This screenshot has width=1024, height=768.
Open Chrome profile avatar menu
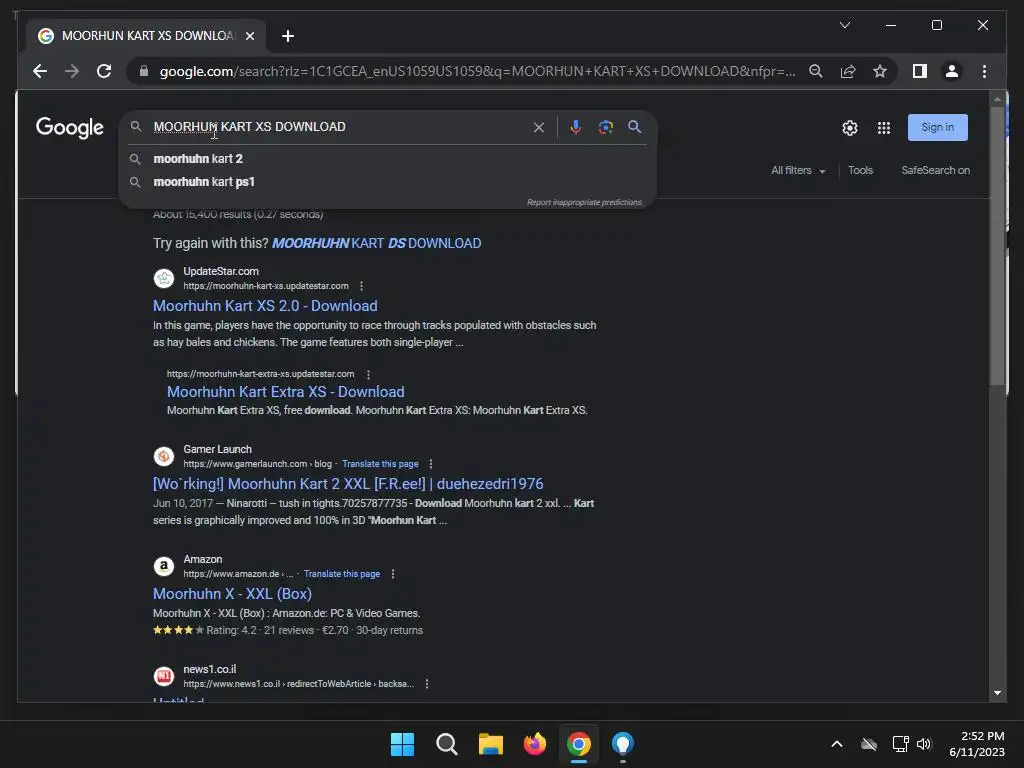952,71
